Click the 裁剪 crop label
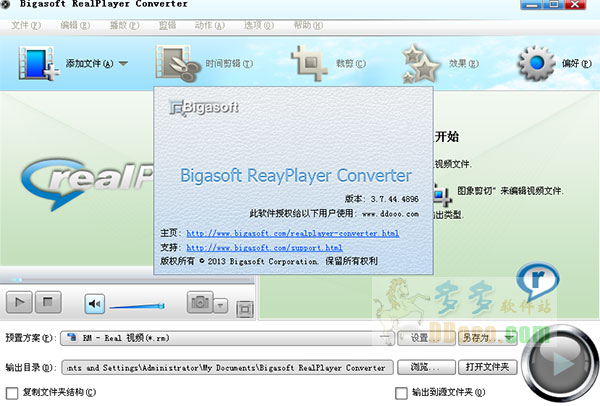600x406 pixels. (x=351, y=64)
